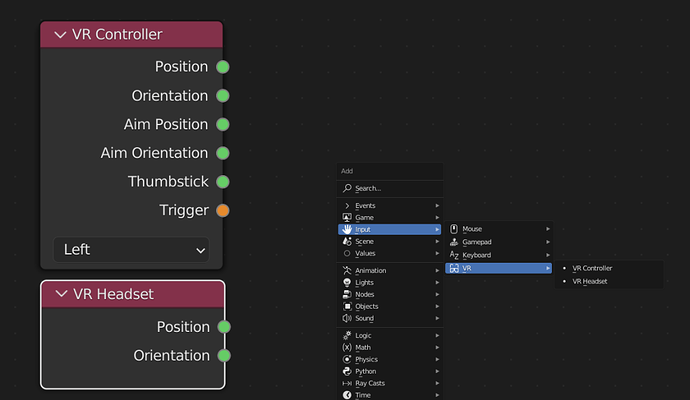Viewport: 690px width, 400px height.
Task: Open the Gamepad input submenu
Action: [x=499, y=242]
